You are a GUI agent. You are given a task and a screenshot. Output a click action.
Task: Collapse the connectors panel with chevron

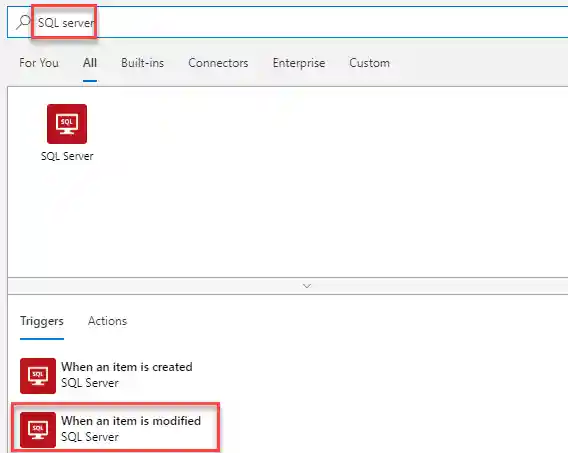pos(307,286)
